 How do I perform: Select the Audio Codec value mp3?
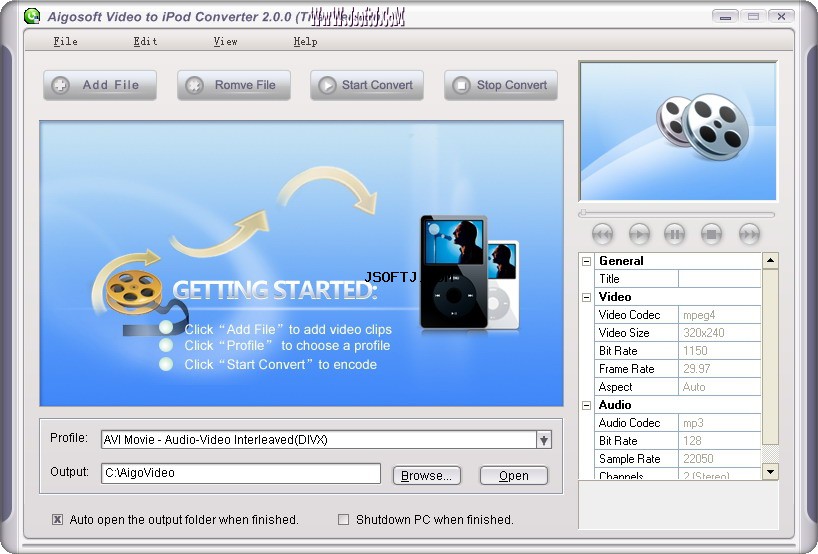tap(719, 423)
